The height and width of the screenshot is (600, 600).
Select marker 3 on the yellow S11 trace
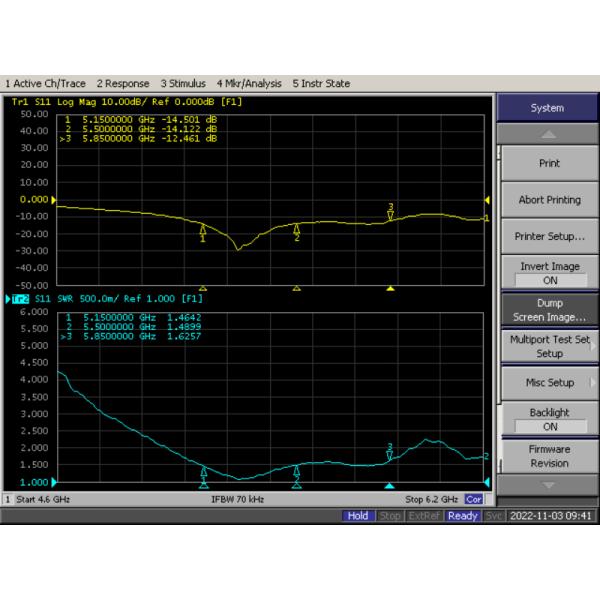(390, 211)
